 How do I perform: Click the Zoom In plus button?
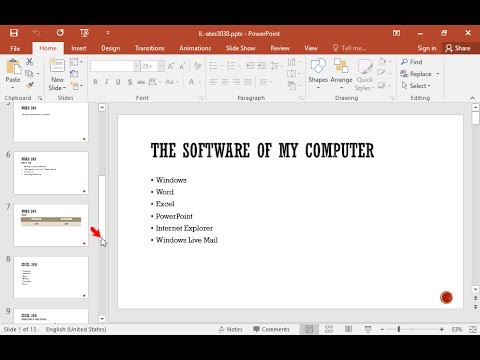[x=442, y=329]
